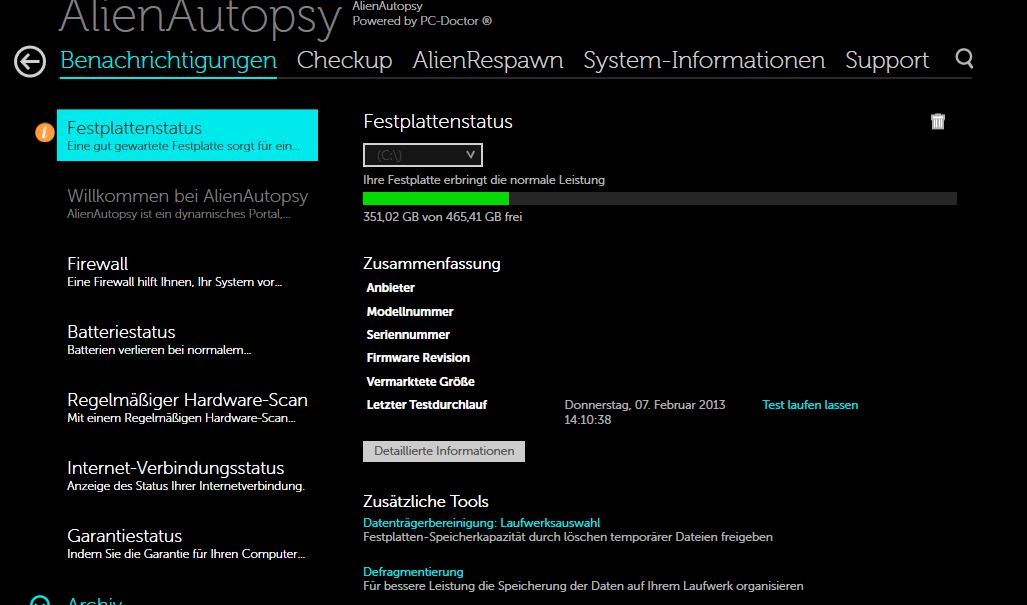Open the Defragmentierung link
Image resolution: width=1027 pixels, height=605 pixels.
pyautogui.click(x=413, y=572)
